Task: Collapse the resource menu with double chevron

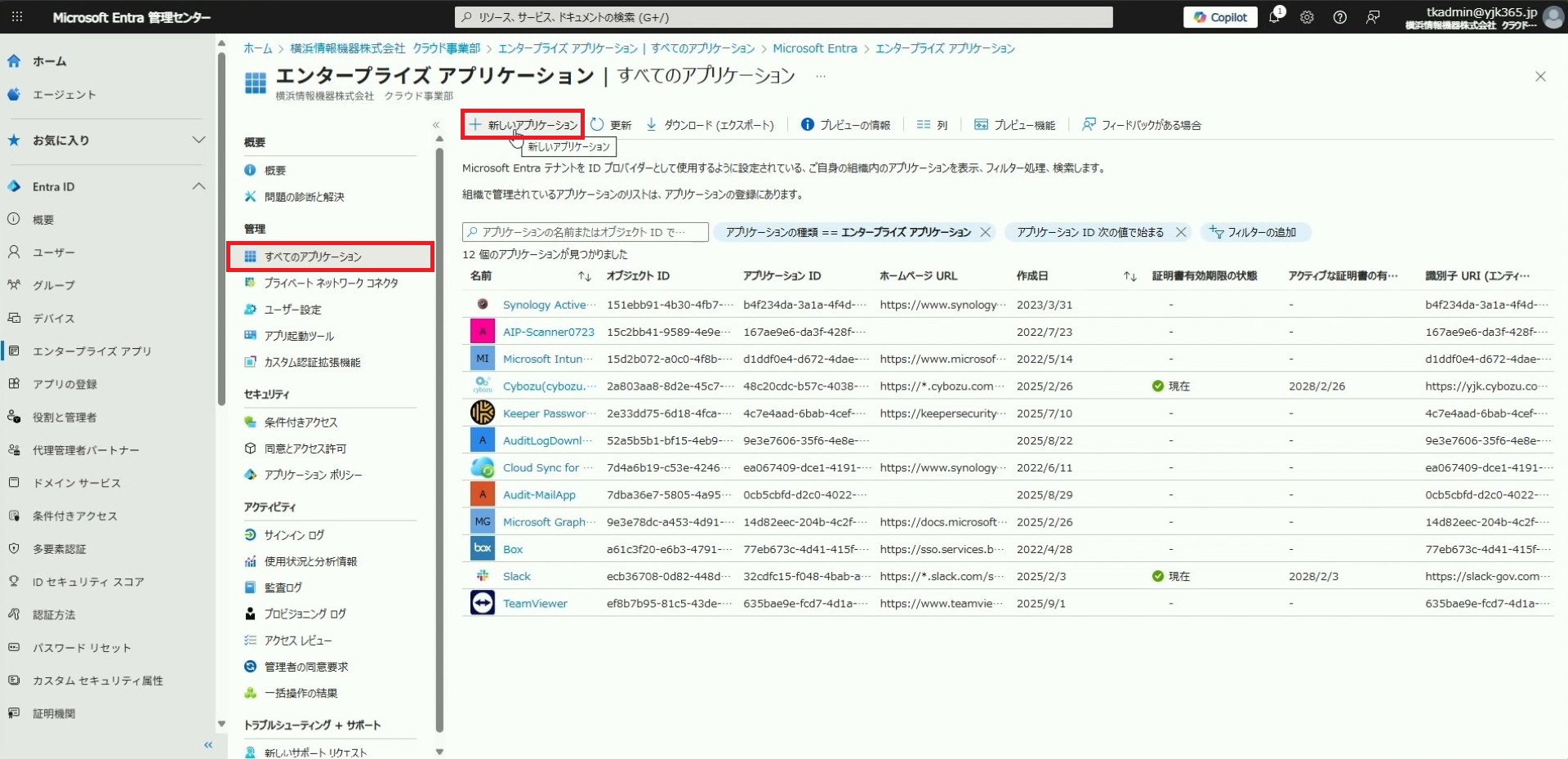Action: pyautogui.click(x=436, y=125)
